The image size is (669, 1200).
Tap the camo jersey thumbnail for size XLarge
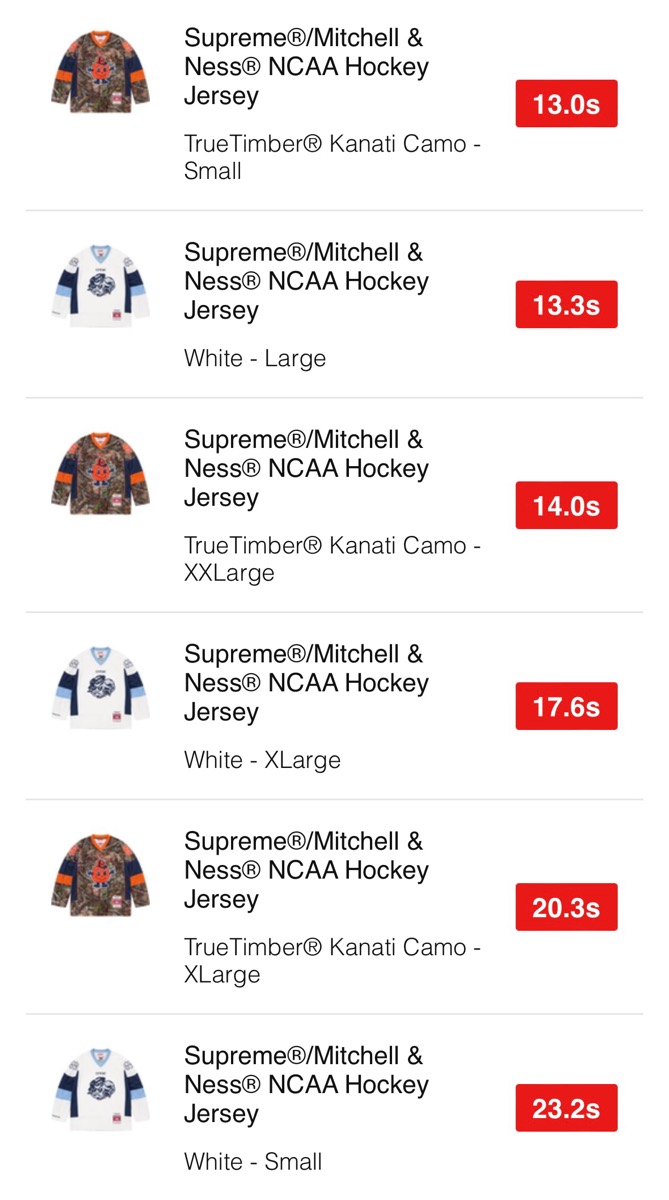(x=100, y=874)
